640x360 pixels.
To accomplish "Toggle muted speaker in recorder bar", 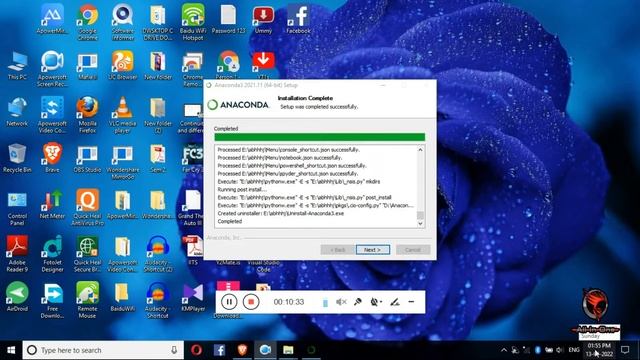I will pyautogui.click(x=341, y=302).
